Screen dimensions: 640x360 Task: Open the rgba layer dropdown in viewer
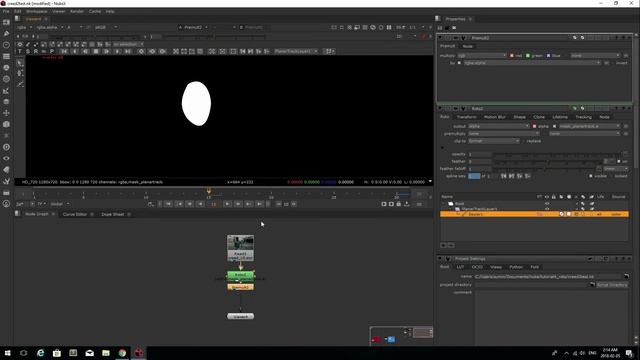click(24, 27)
